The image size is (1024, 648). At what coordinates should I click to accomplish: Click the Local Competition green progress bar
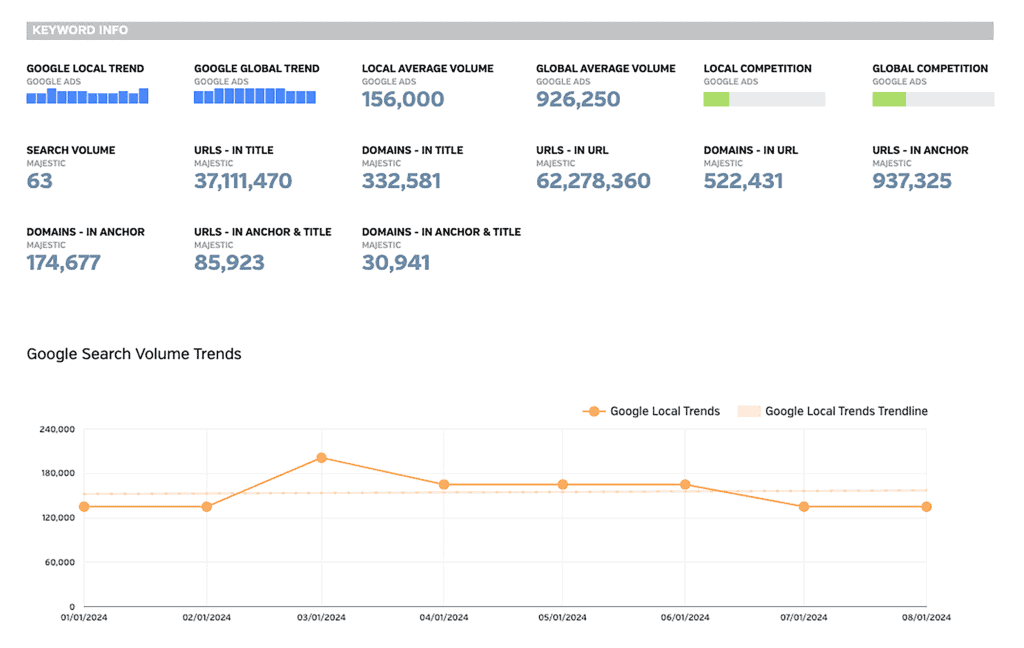pos(764,99)
